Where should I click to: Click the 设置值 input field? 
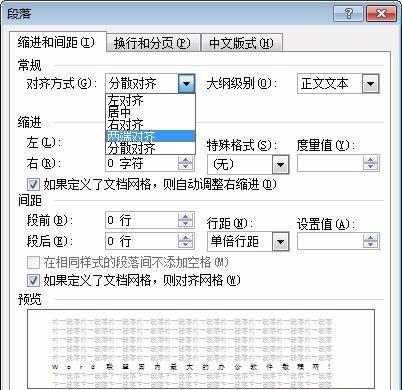(330, 241)
